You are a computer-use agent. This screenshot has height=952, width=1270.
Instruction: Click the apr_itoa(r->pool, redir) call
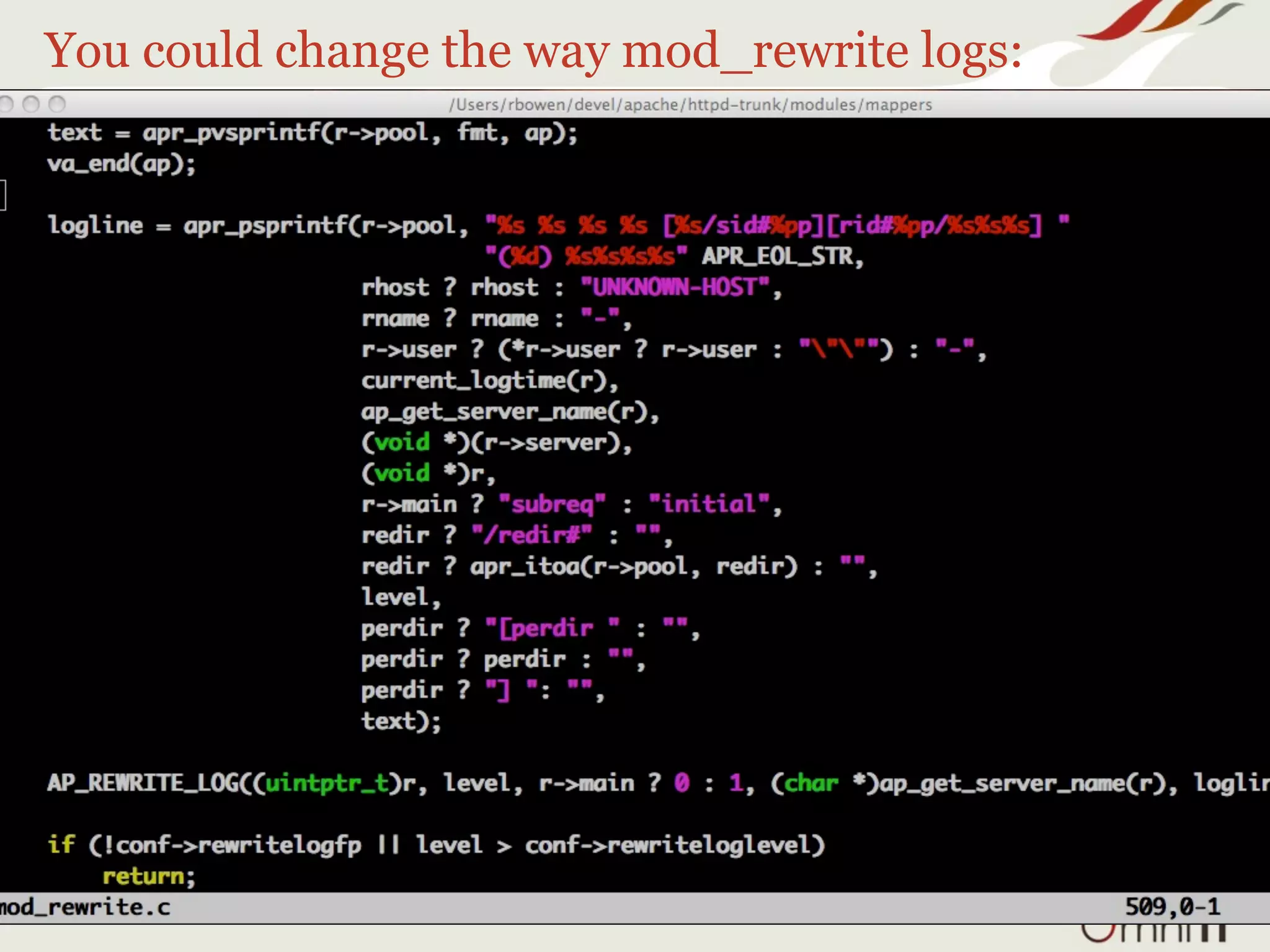click(x=634, y=566)
